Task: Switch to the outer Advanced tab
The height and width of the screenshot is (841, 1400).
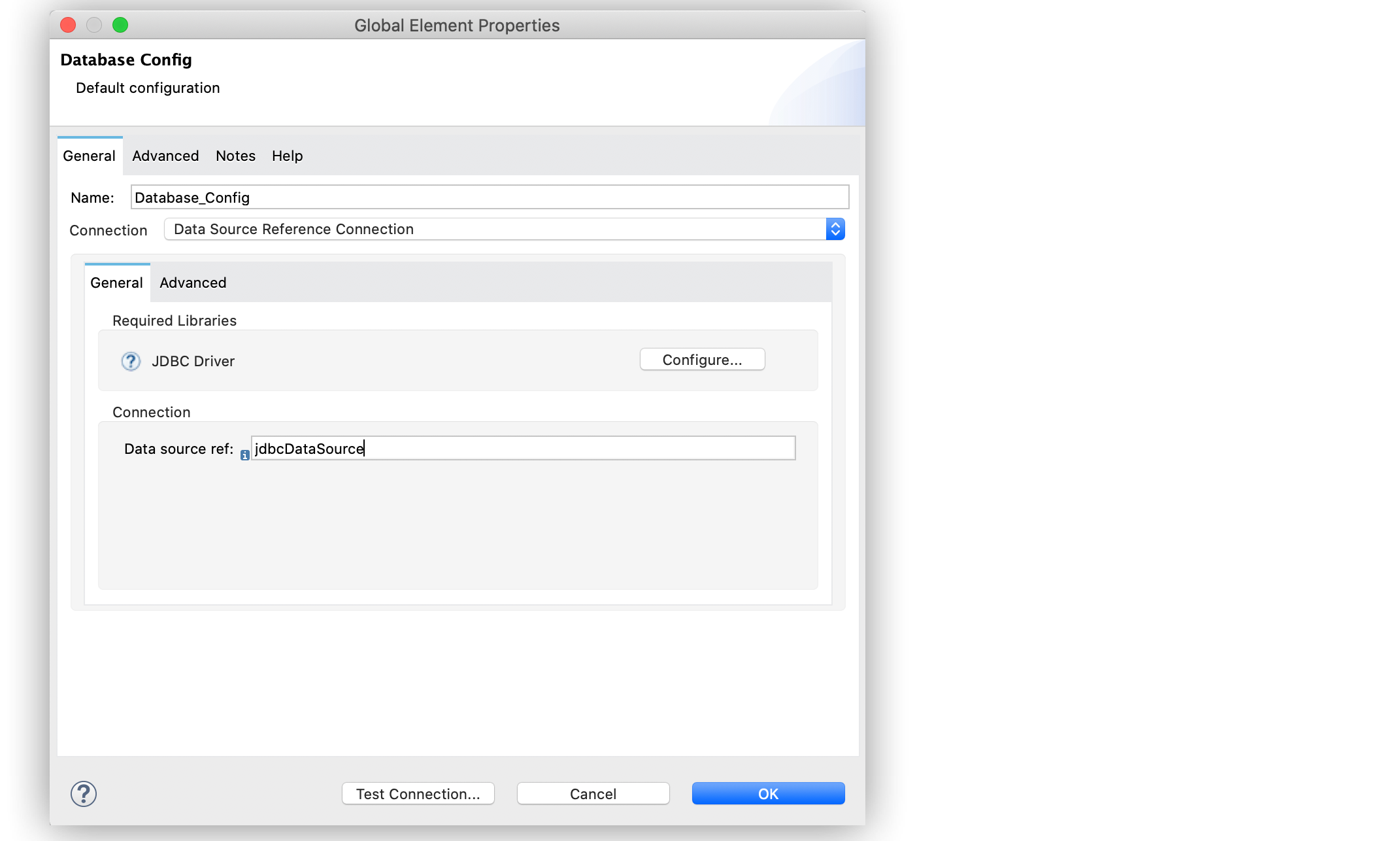Action: pos(166,155)
